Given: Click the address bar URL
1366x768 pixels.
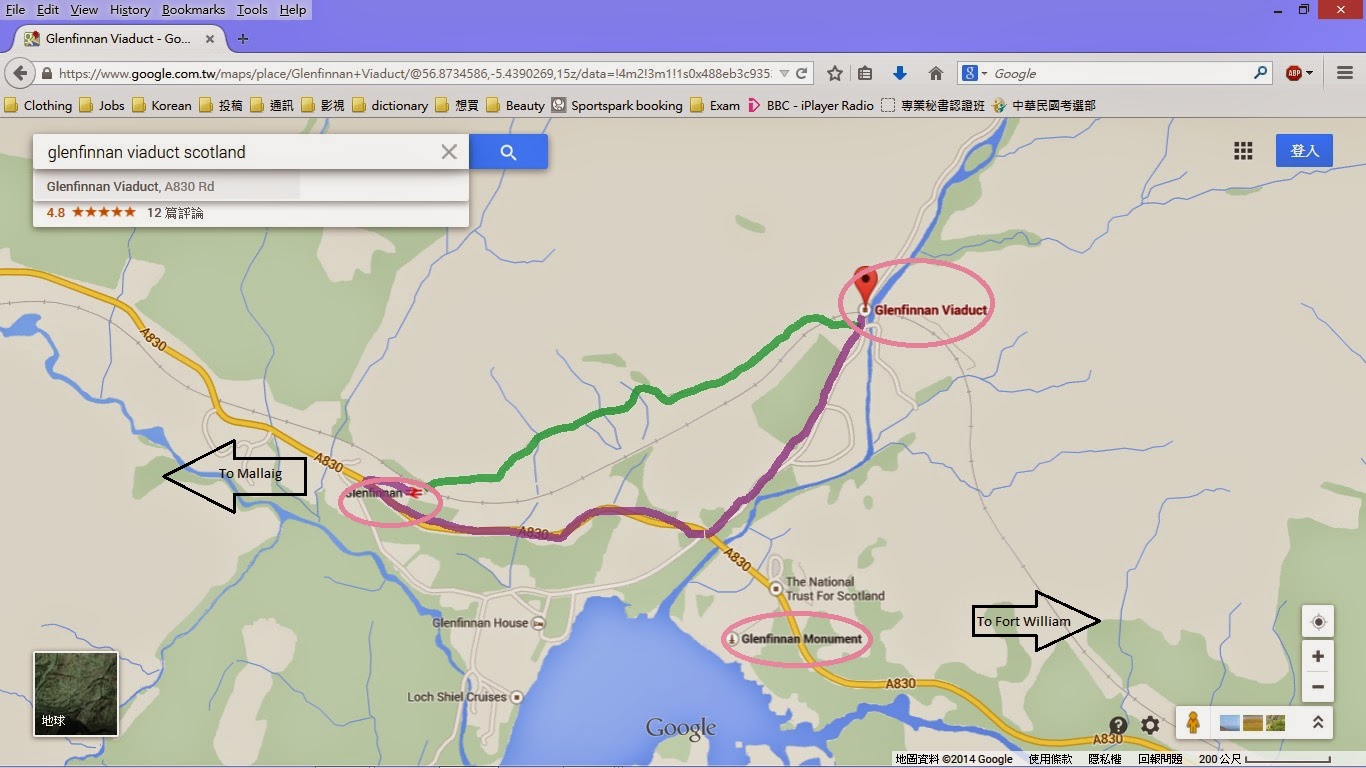Looking at the screenshot, I should click(x=415, y=74).
